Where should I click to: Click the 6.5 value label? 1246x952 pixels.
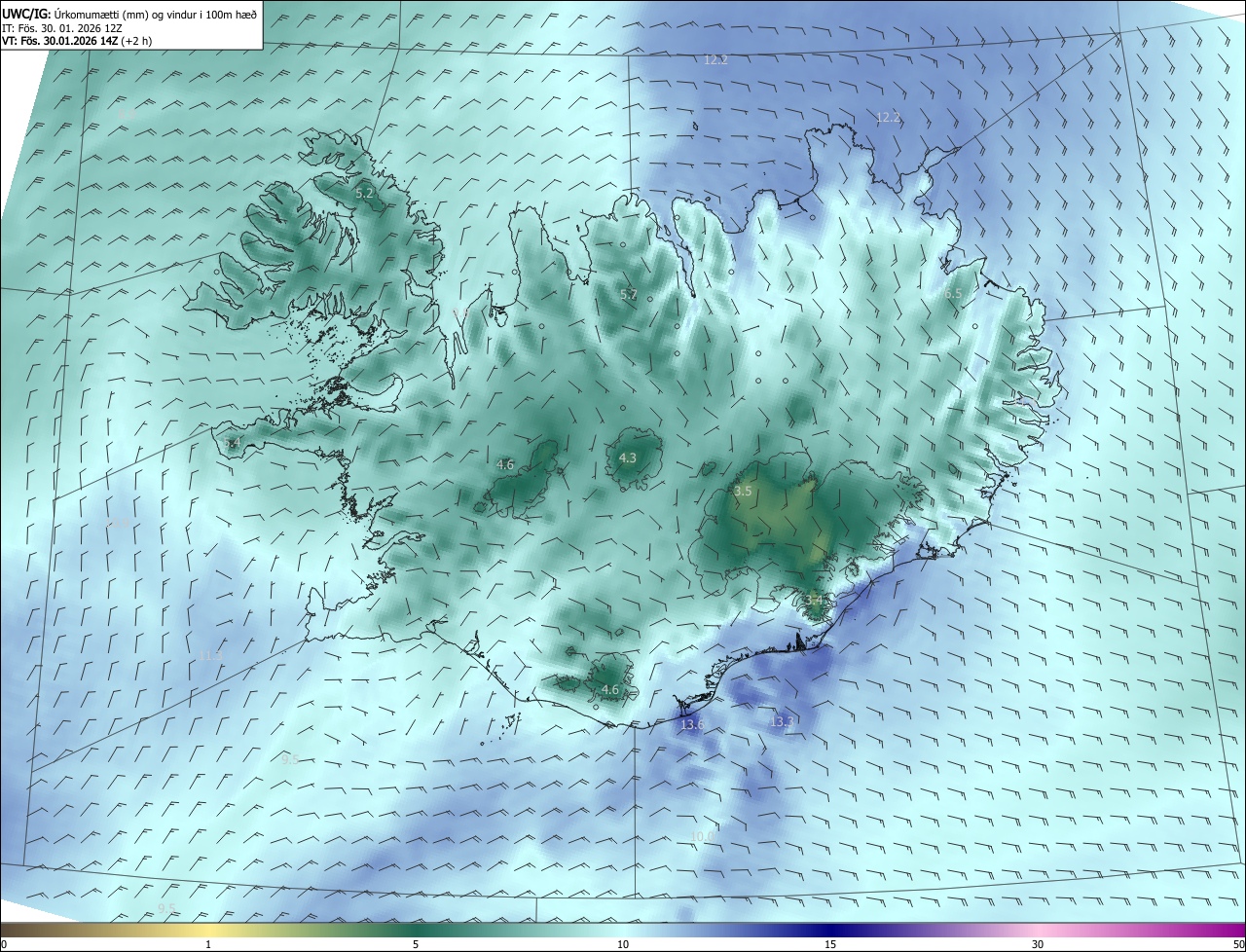coord(953,293)
